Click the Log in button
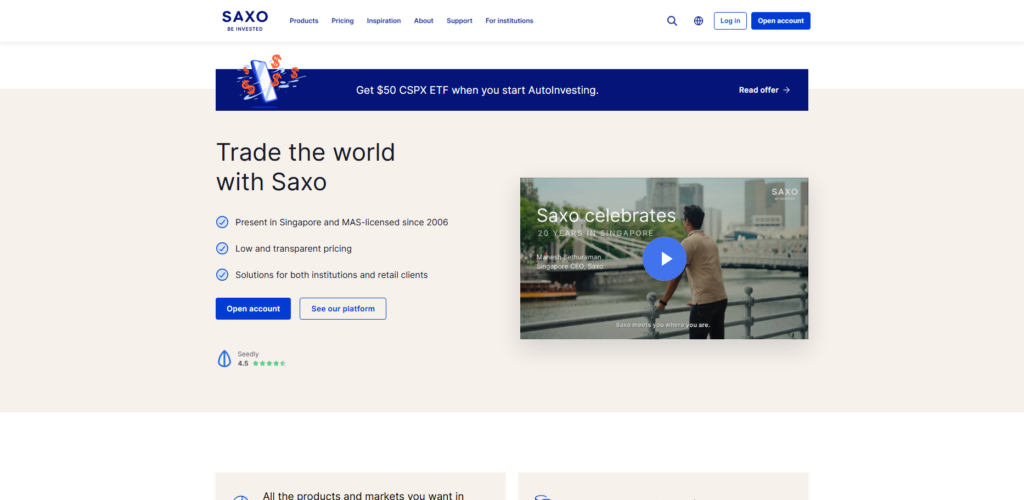The height and width of the screenshot is (500, 1024). click(730, 21)
